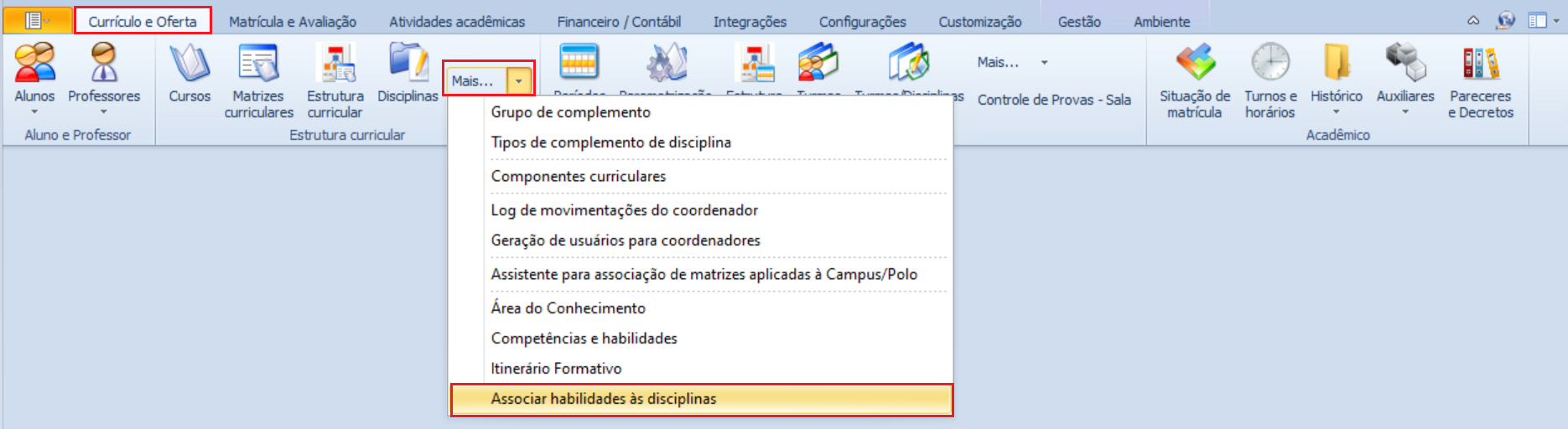Switch to the Financeiro / Contábil tab
This screenshot has width=1568, height=429.
coord(619,22)
